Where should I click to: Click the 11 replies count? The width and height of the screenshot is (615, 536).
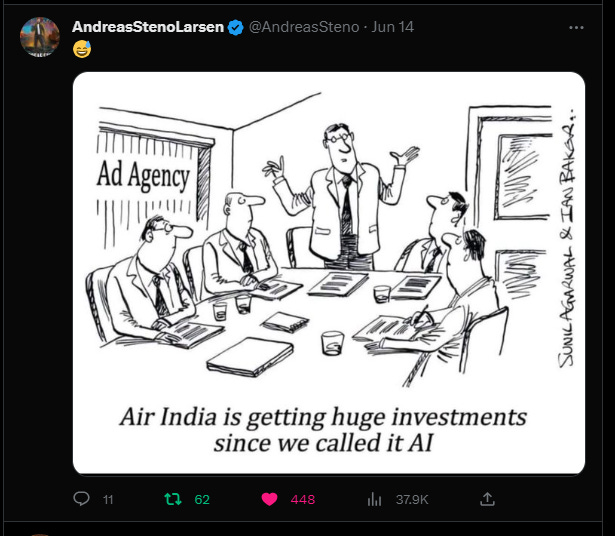tap(108, 500)
